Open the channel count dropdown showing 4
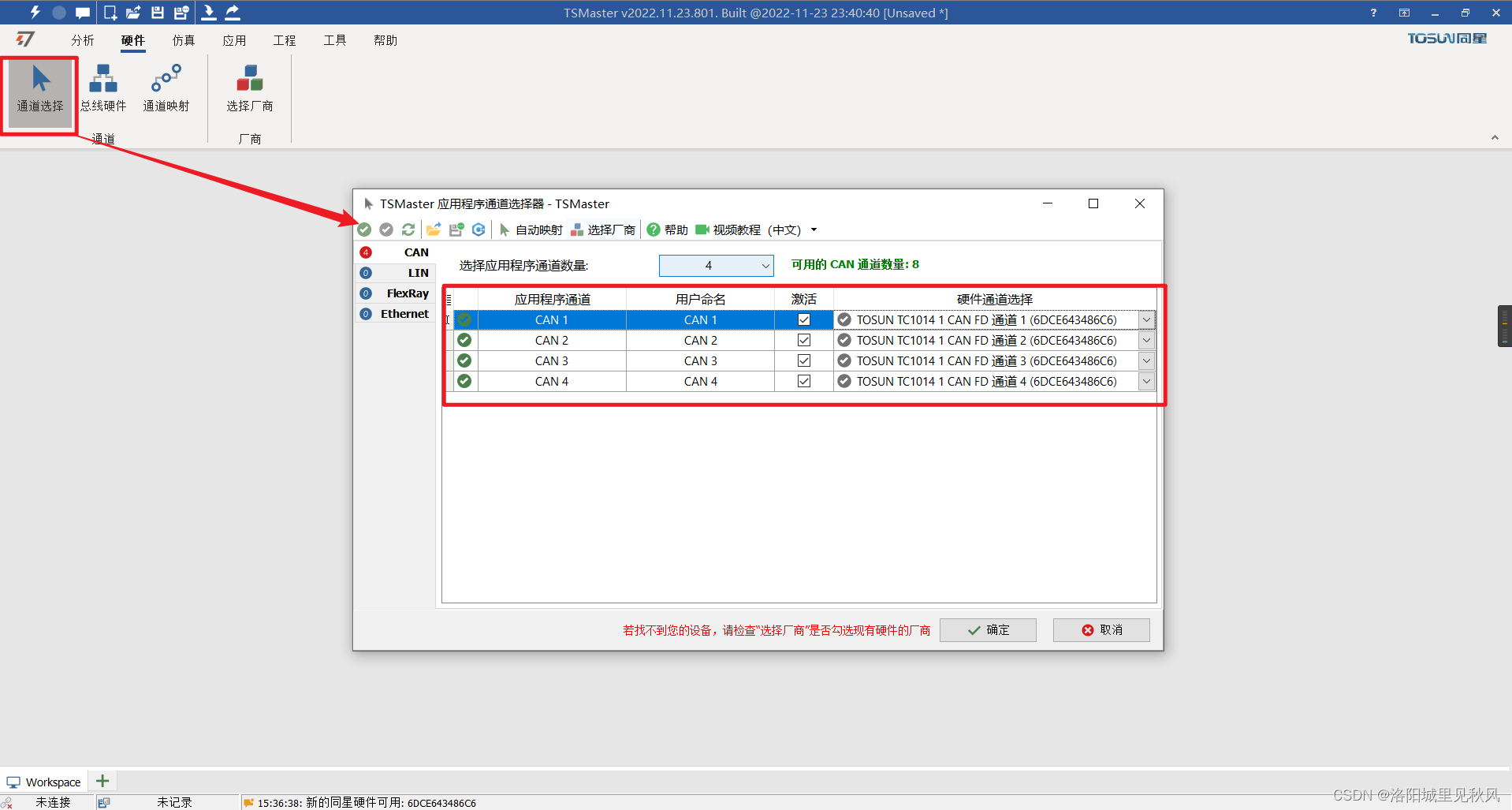The height and width of the screenshot is (810, 1512). pyautogui.click(x=716, y=266)
